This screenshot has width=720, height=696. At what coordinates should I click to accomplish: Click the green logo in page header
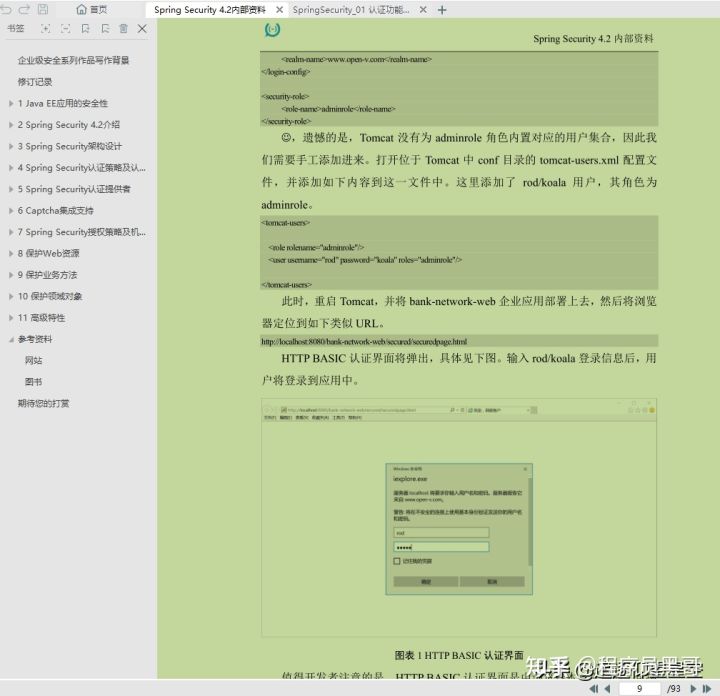click(x=272, y=29)
